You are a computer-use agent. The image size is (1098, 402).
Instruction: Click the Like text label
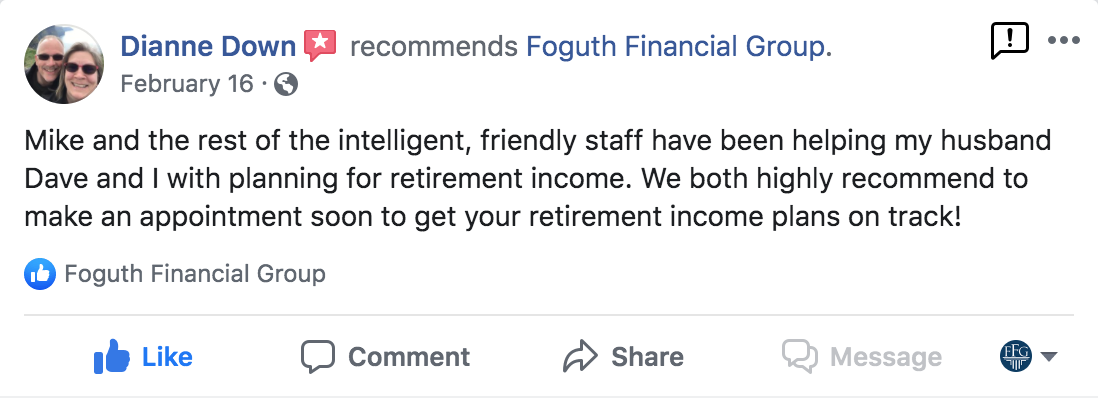(x=167, y=357)
